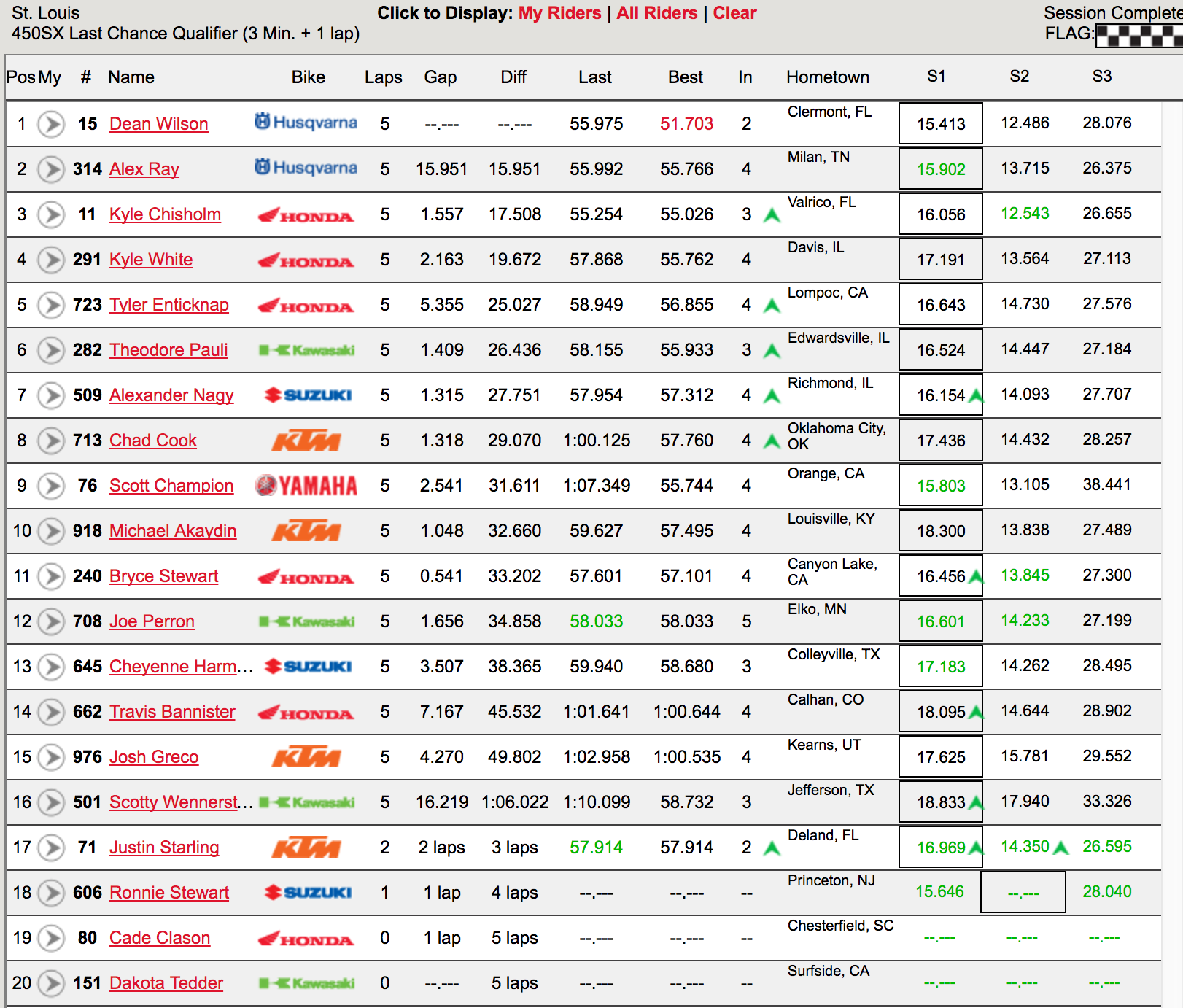Toggle My Riders arrow for Alexander Nagy
This screenshot has width=1183, height=1008.
(51, 395)
